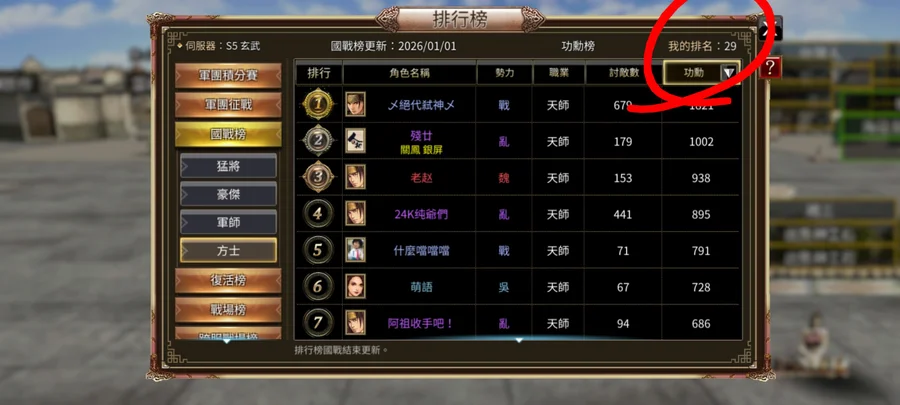
Task: Click the rank 2 silver medal icon
Action: (x=319, y=141)
